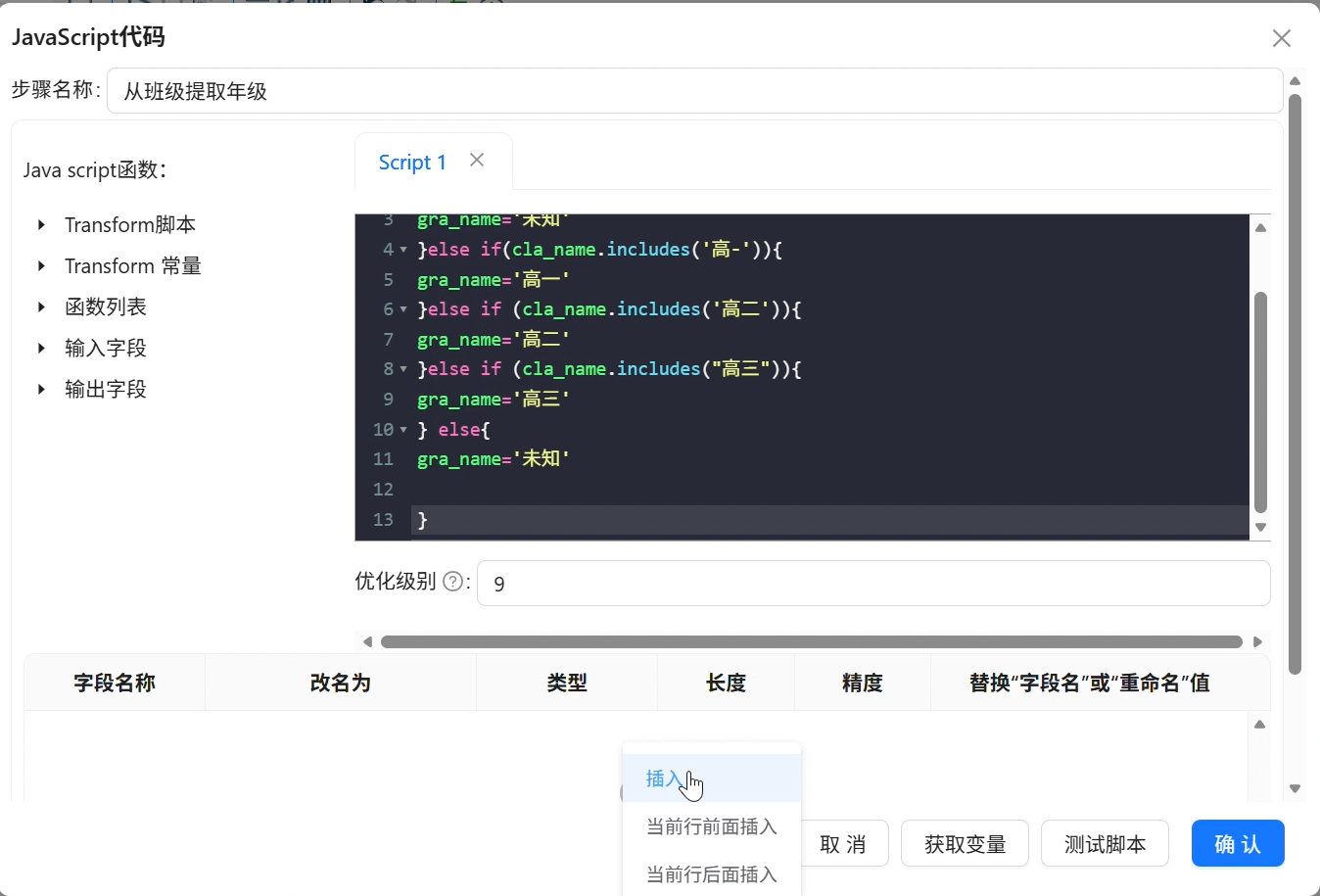The height and width of the screenshot is (896, 1320).
Task: Expand the Transform 常量 tree node
Action: pos(41,266)
